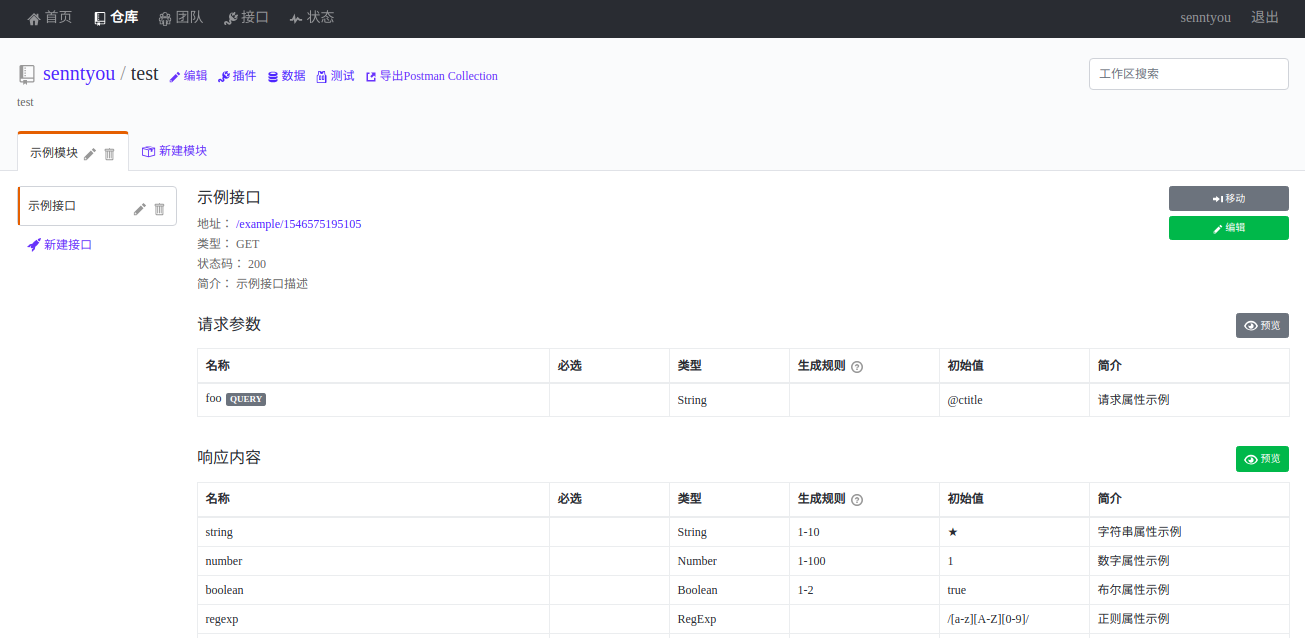Click green 编辑 button for the interface
Screen dimensions: 1305x638
(1228, 228)
